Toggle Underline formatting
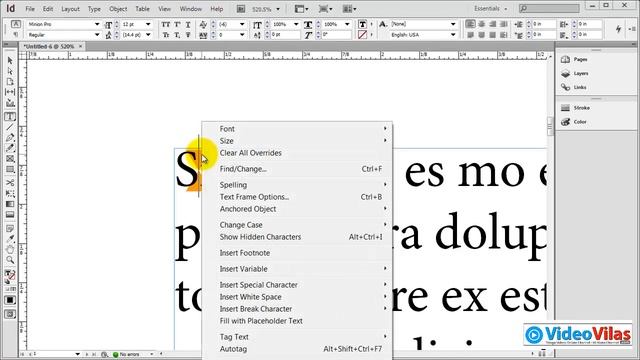 pos(188,24)
